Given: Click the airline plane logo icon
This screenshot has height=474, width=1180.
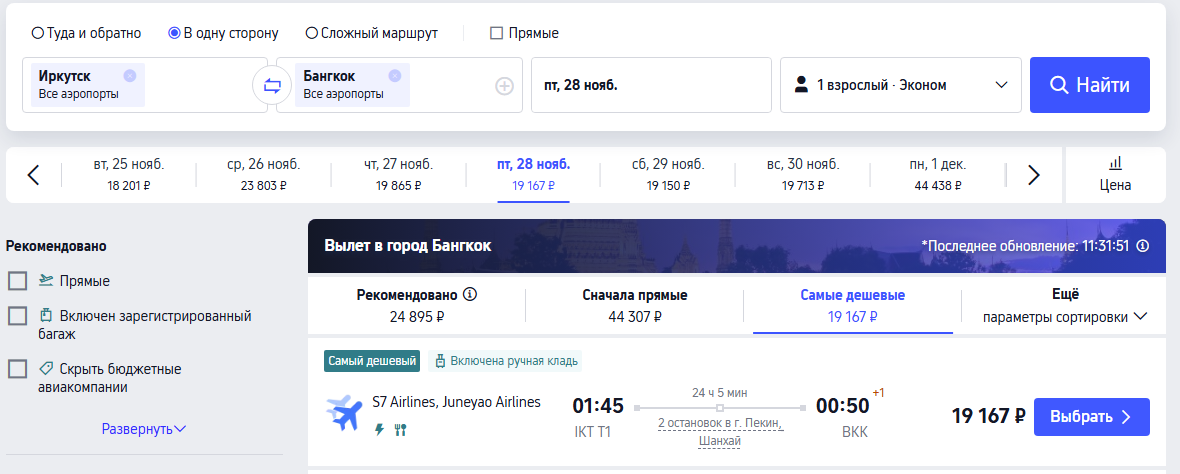Looking at the screenshot, I should click(344, 412).
